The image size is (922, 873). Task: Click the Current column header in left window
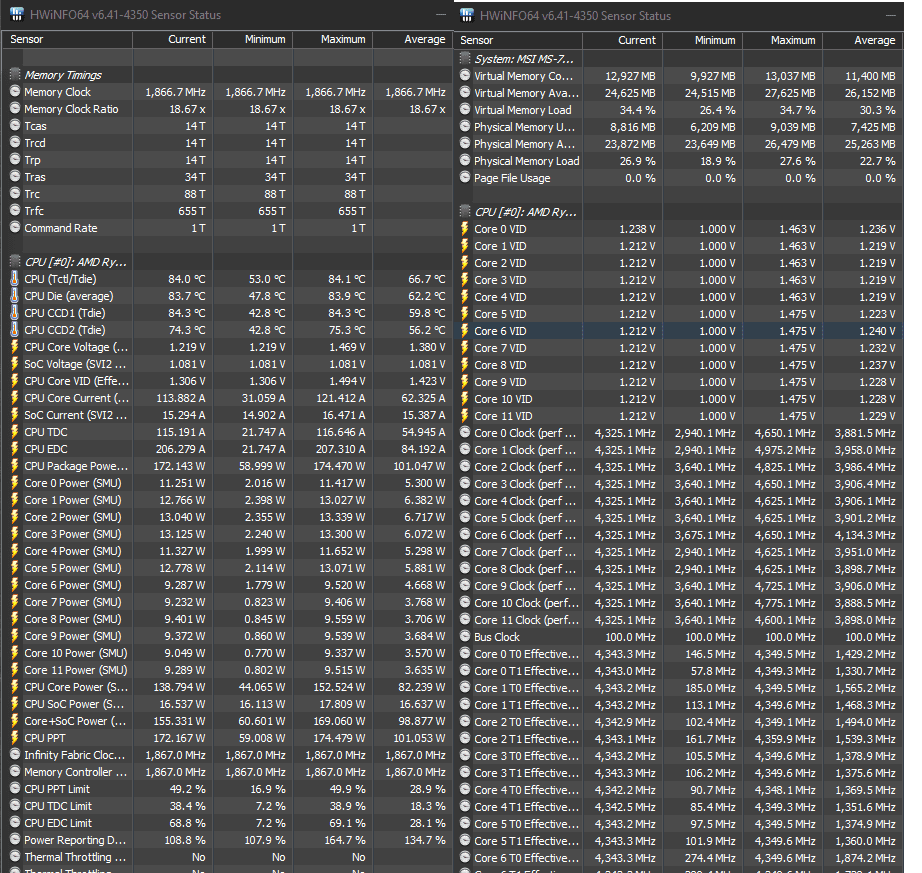(x=173, y=39)
